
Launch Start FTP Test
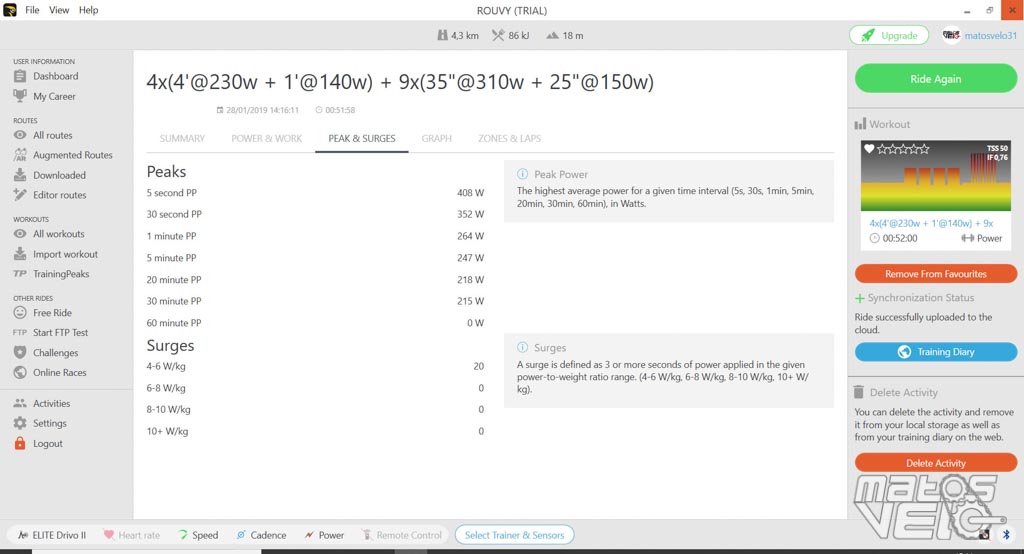(50, 333)
